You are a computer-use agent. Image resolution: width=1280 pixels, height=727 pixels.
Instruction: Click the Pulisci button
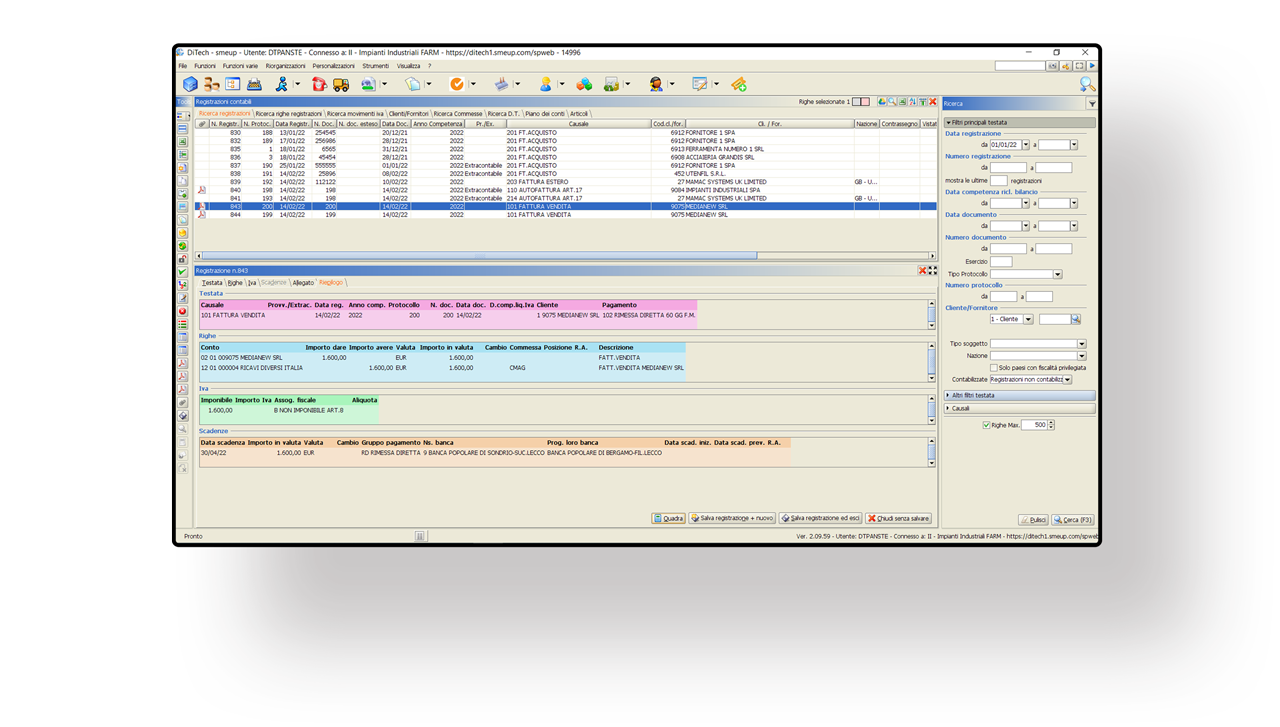1033,520
